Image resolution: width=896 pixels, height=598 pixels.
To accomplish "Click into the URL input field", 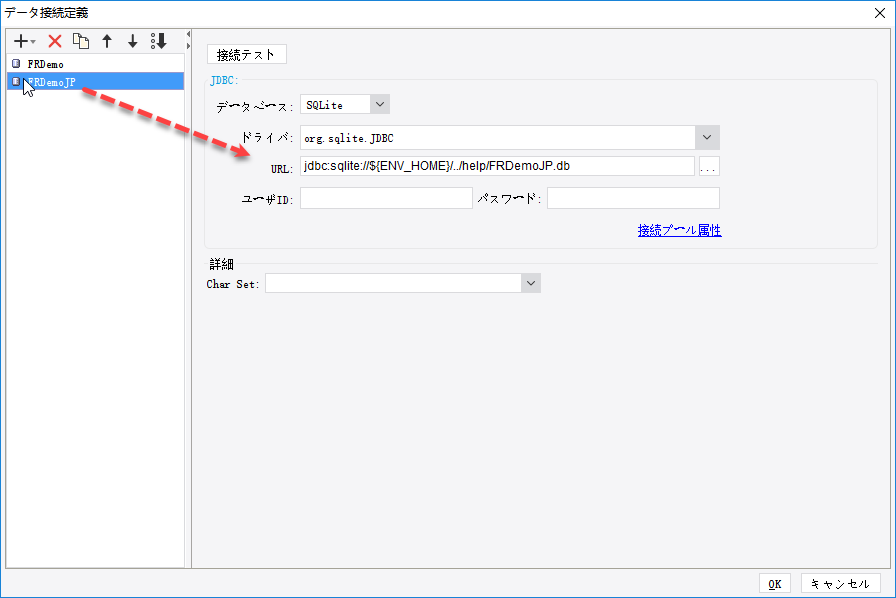I will pyautogui.click(x=497, y=166).
